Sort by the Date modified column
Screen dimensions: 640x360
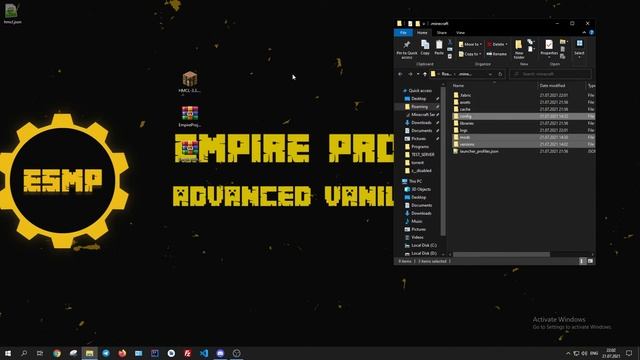click(x=552, y=86)
